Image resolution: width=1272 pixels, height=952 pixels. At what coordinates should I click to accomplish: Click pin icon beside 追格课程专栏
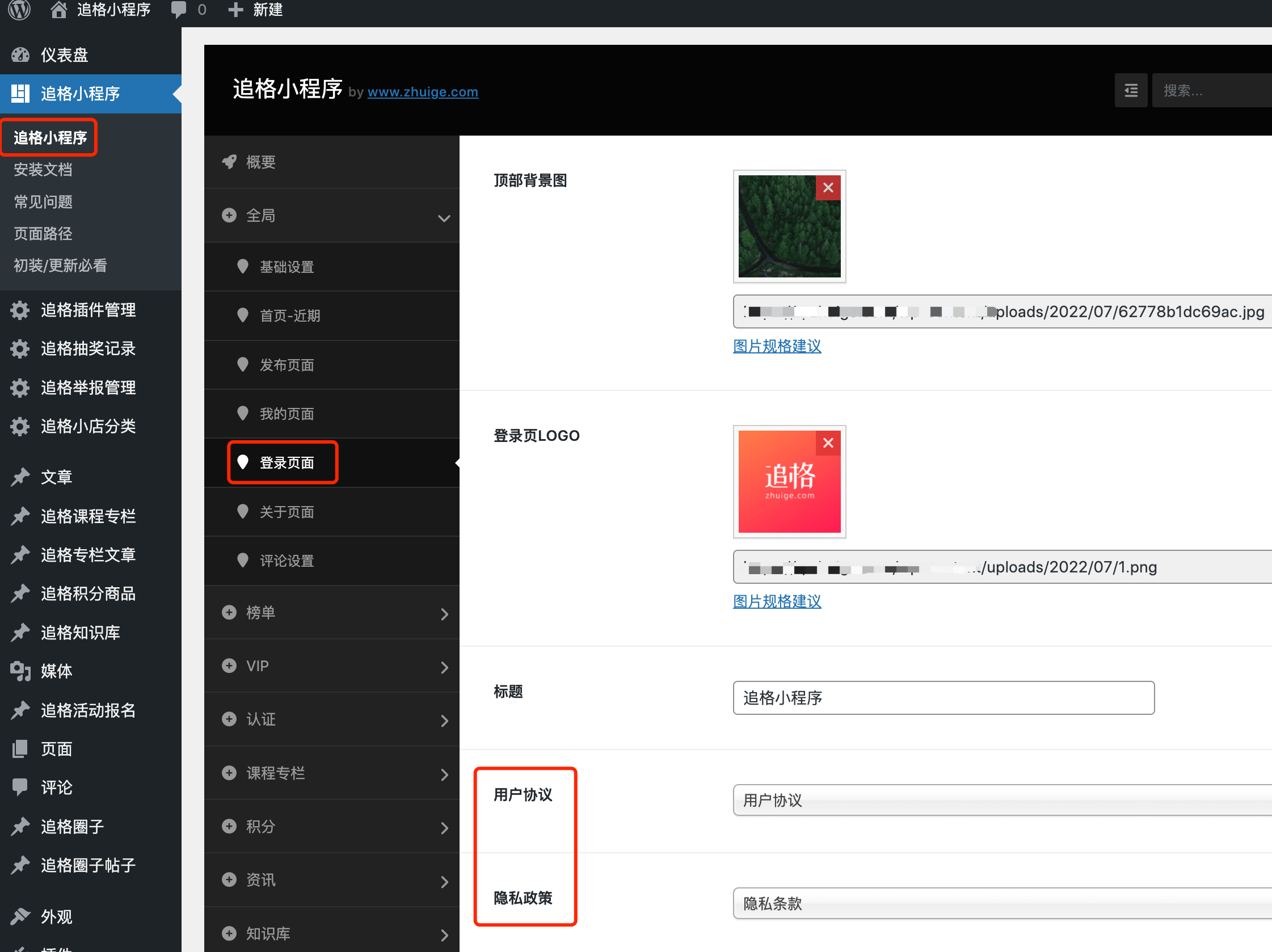tap(20, 516)
